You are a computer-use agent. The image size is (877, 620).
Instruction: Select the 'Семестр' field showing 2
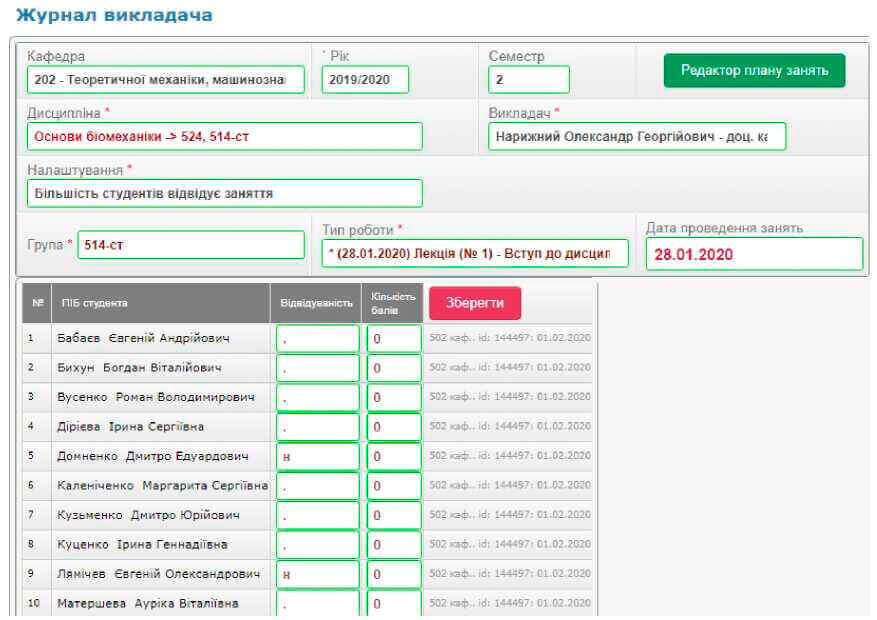[528, 80]
